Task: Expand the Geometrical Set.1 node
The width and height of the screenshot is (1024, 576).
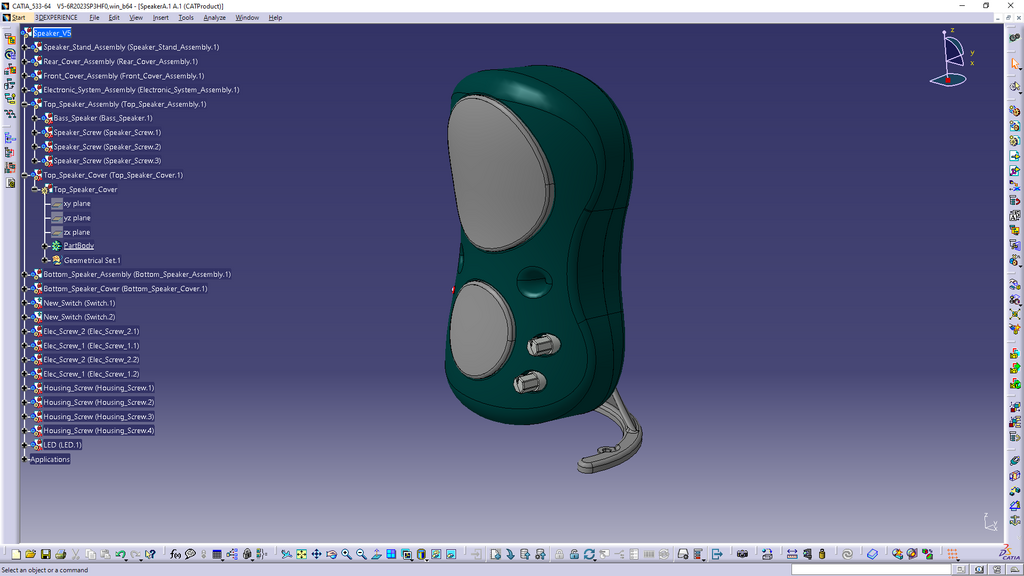Action: point(45,260)
